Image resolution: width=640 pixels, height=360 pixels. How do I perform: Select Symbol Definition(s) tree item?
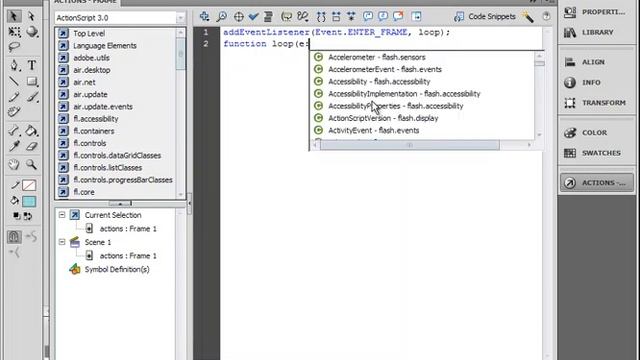[117, 269]
